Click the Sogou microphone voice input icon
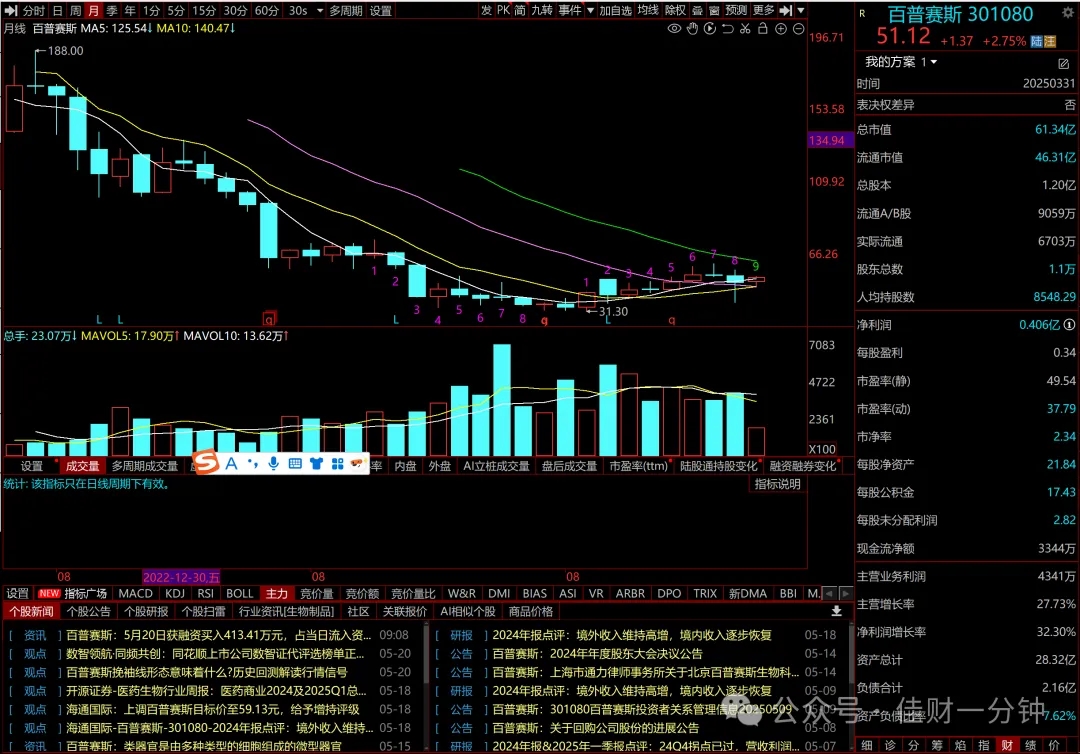This screenshot has width=1080, height=754. tap(273, 463)
